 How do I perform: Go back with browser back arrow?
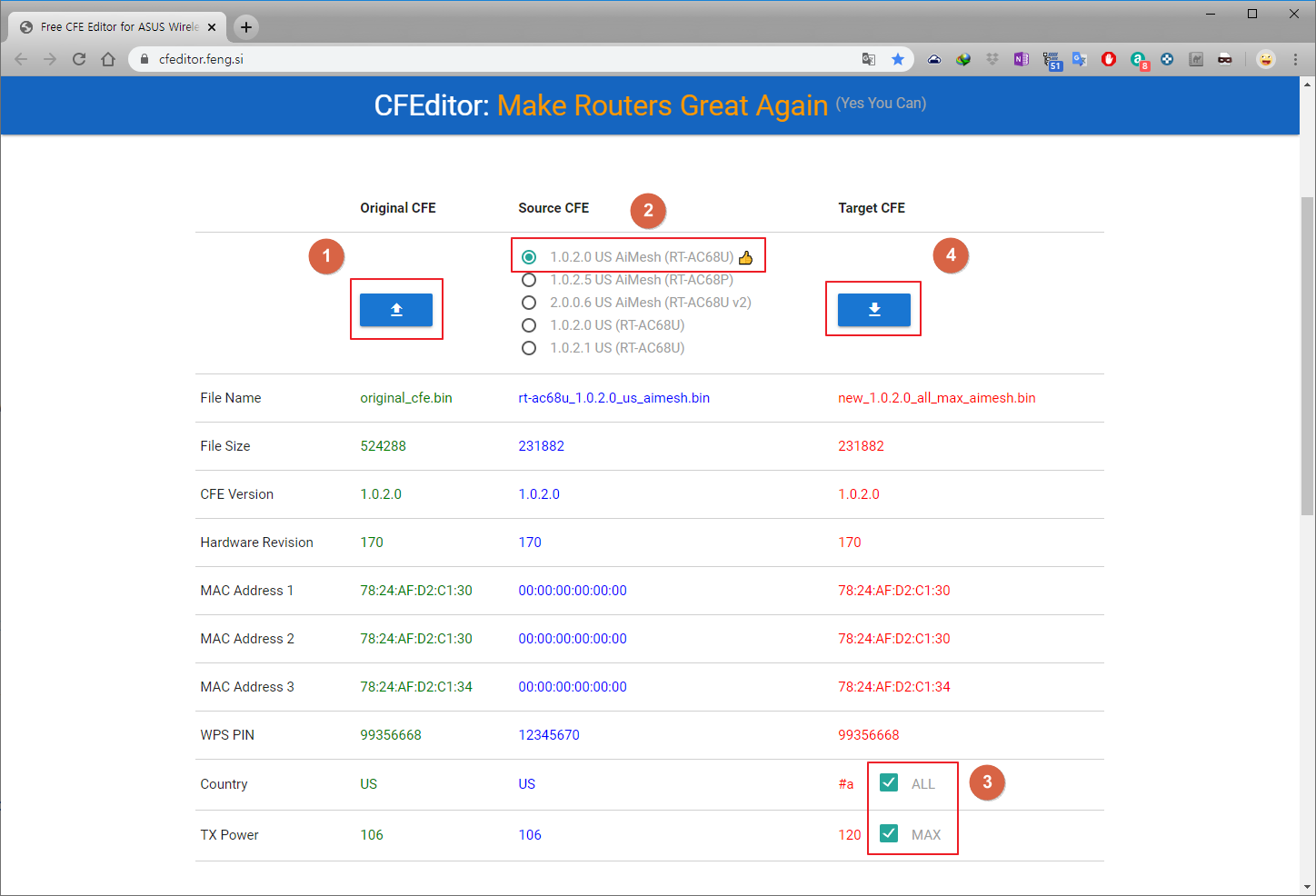pos(21,59)
